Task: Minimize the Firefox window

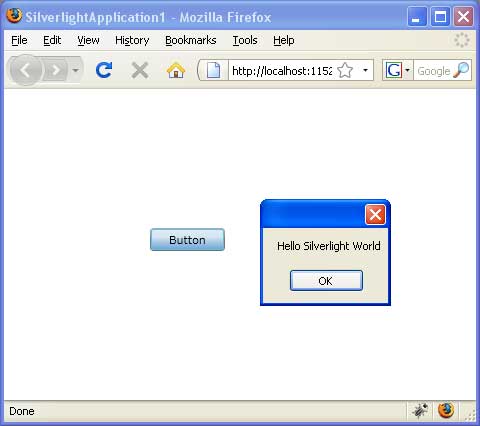Action: [x=417, y=16]
